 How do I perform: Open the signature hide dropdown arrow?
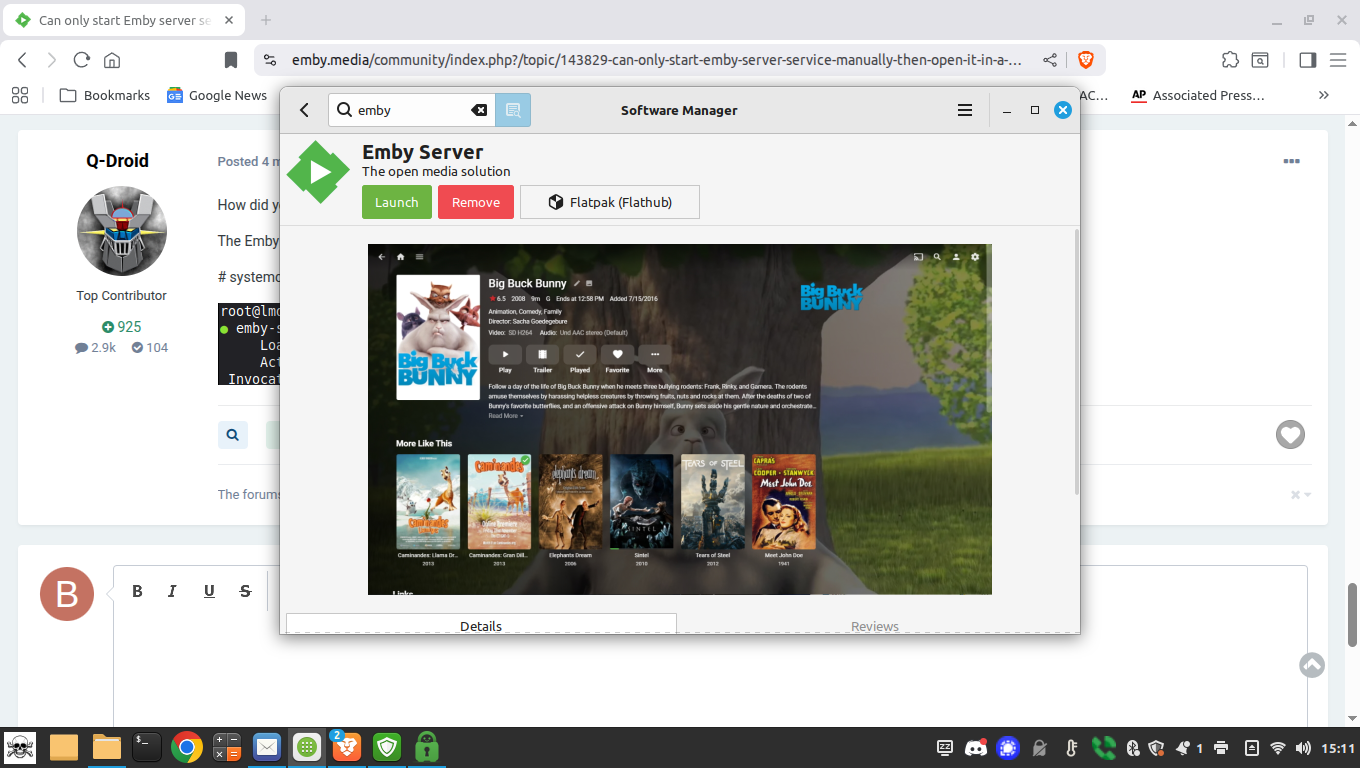(1300, 494)
